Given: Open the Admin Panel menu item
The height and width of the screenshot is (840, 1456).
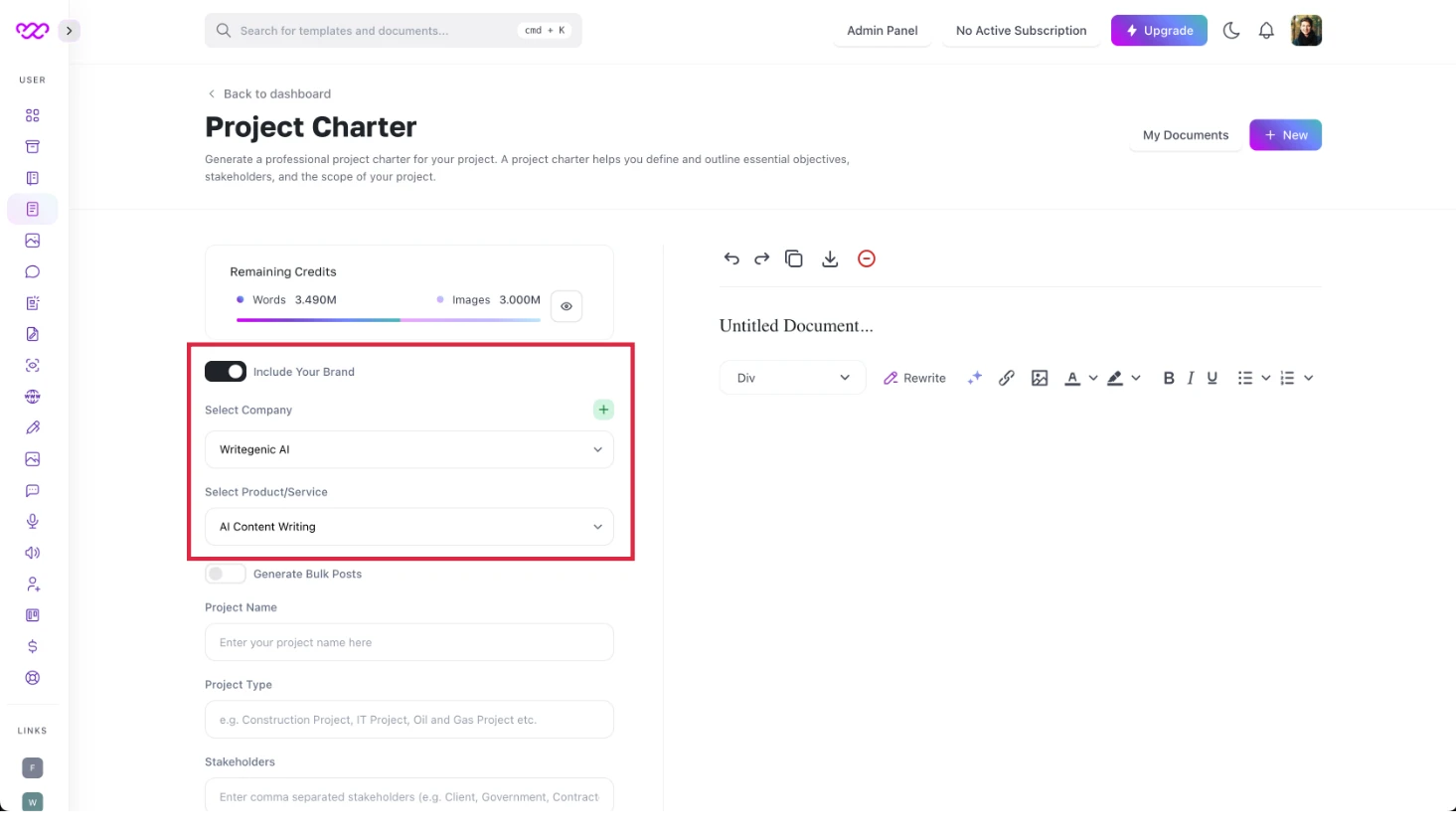Looking at the screenshot, I should pyautogui.click(x=882, y=31).
